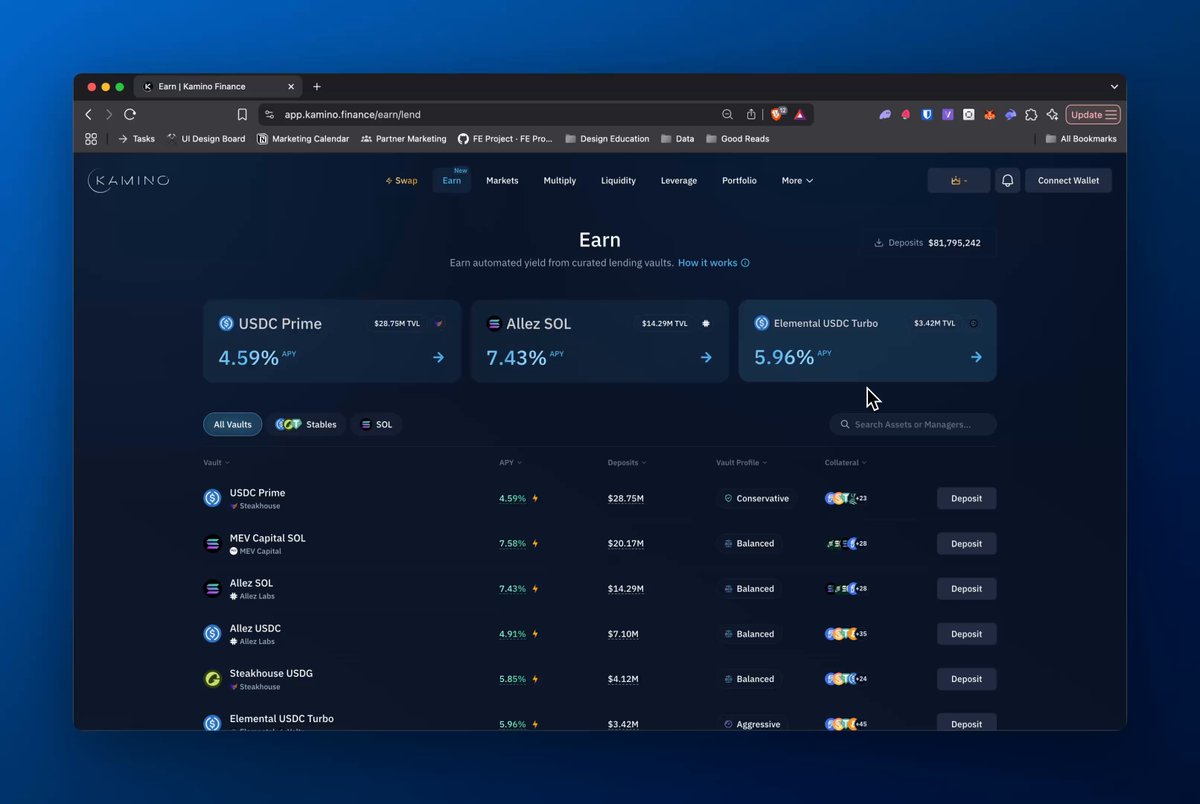Open the Bitwarden shield extension

tap(927, 115)
